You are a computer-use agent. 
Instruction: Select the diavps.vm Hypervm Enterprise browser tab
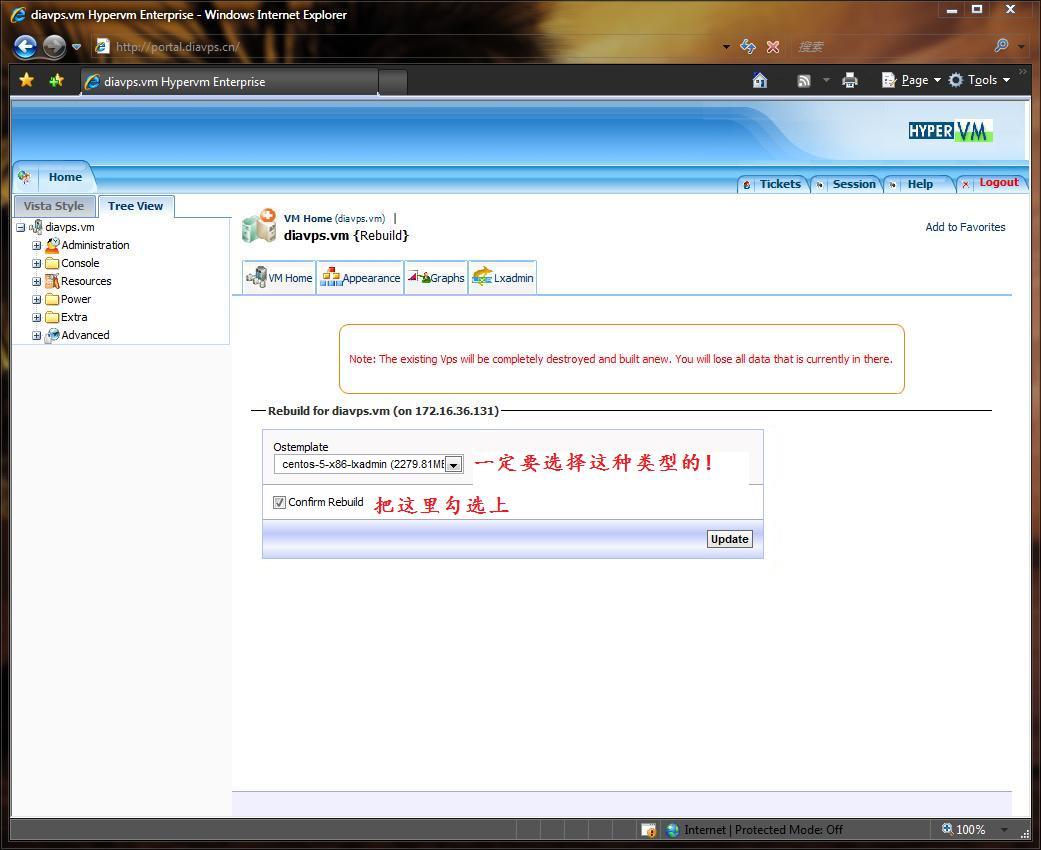[230, 82]
